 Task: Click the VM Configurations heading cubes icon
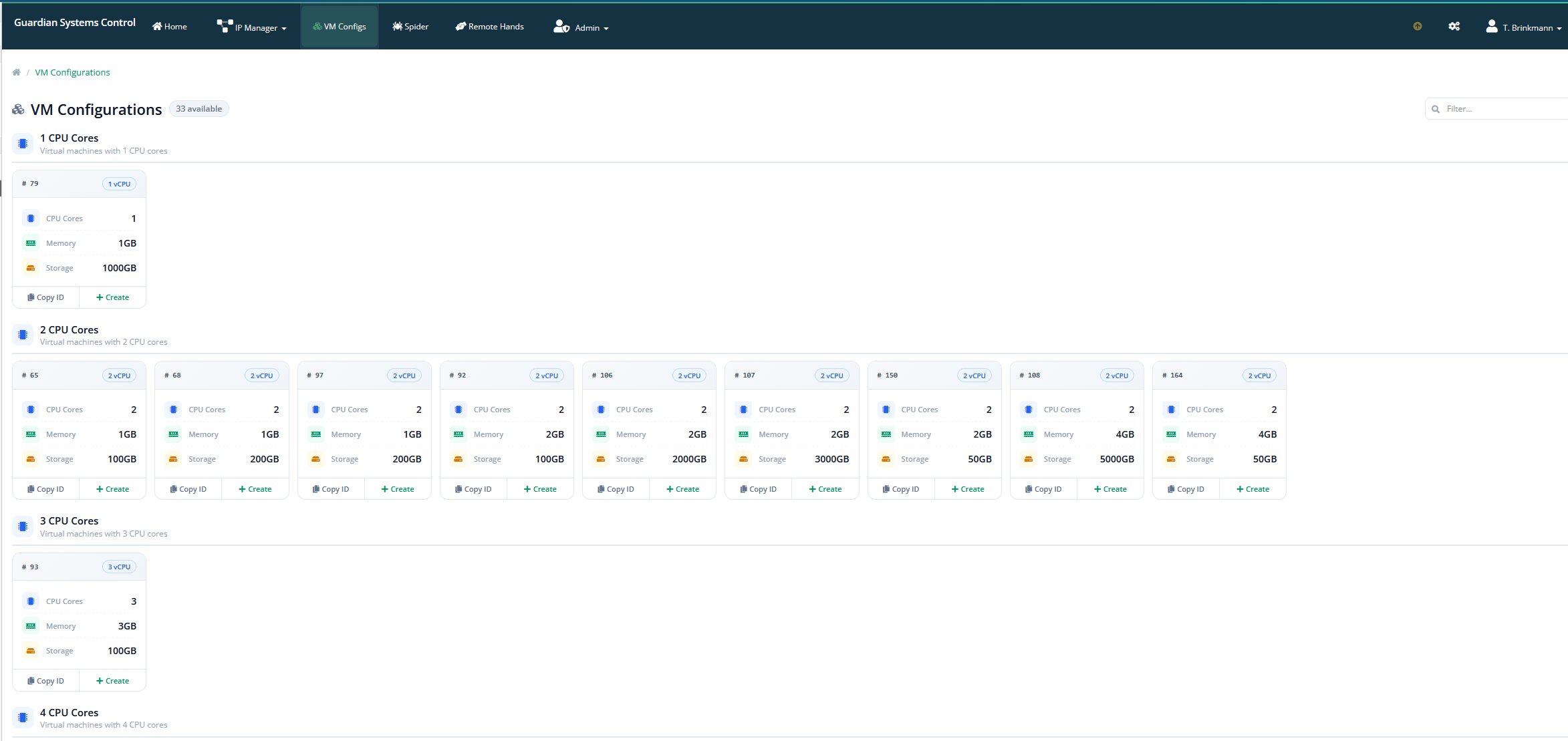click(19, 110)
